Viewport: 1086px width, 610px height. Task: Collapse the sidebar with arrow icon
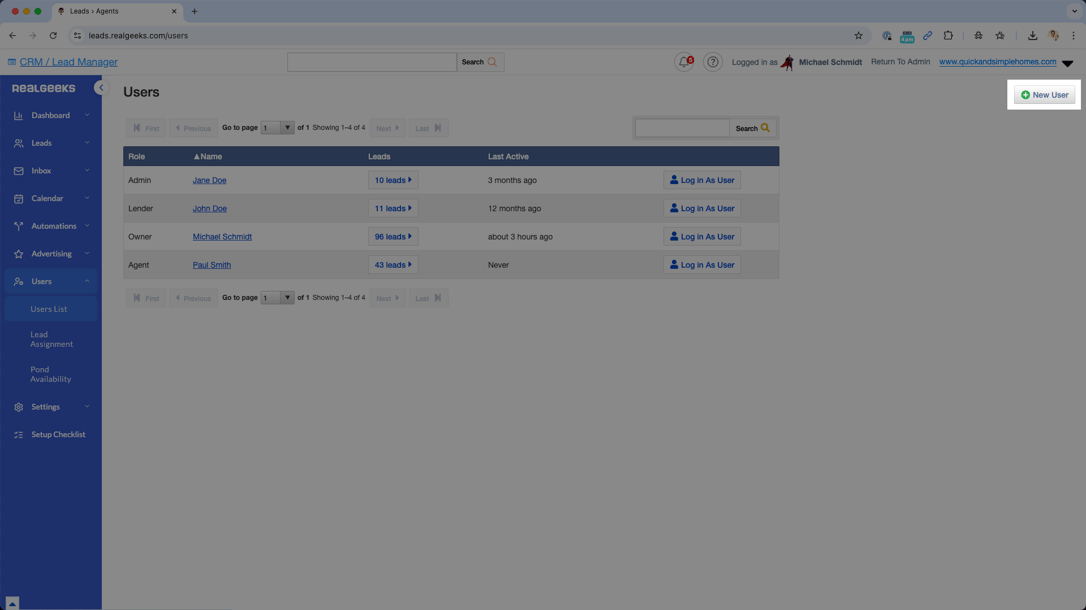100,88
